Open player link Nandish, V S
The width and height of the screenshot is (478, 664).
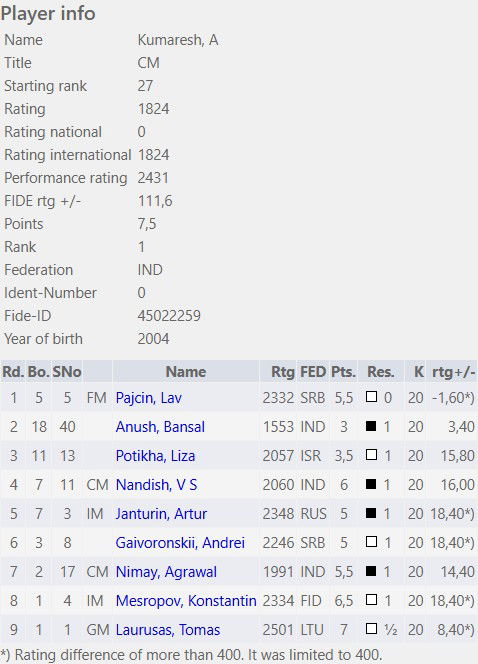(x=156, y=485)
